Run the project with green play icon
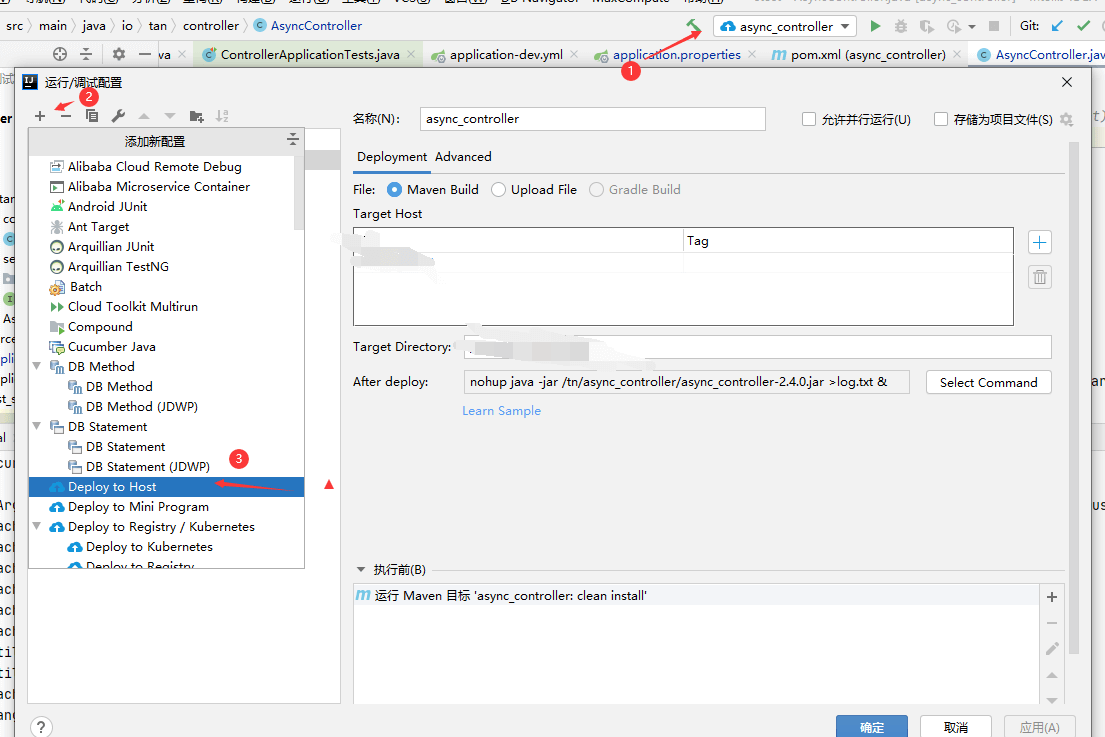This screenshot has width=1105, height=737. [875, 26]
